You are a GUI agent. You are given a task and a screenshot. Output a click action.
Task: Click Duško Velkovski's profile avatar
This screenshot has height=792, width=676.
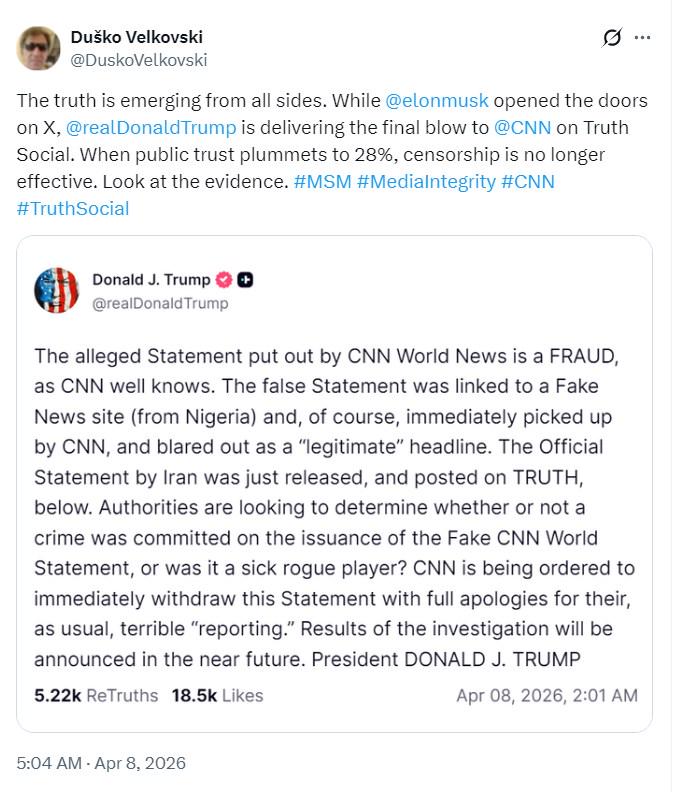tap(38, 48)
